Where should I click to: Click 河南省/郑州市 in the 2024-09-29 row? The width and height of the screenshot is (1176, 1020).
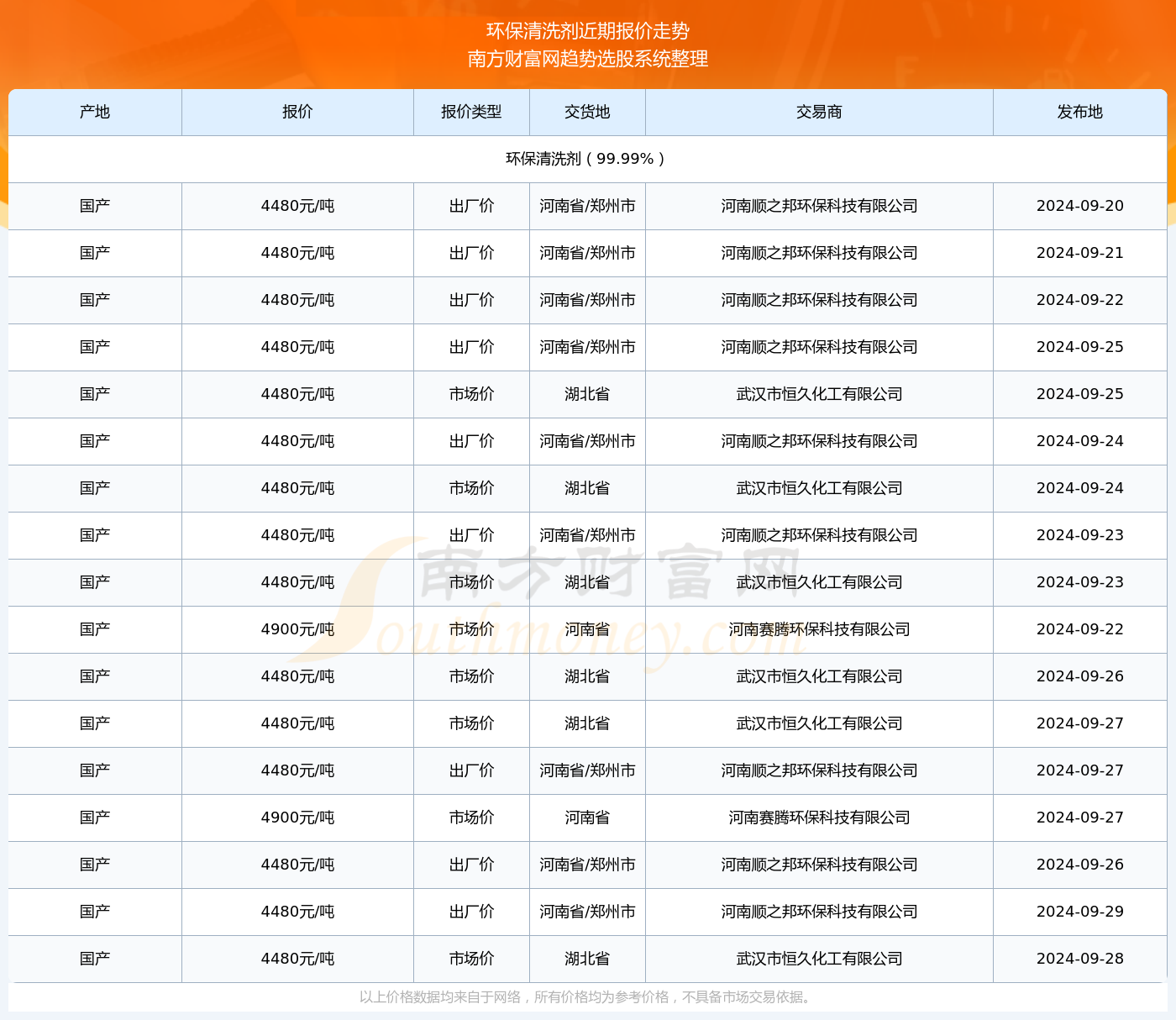click(587, 912)
